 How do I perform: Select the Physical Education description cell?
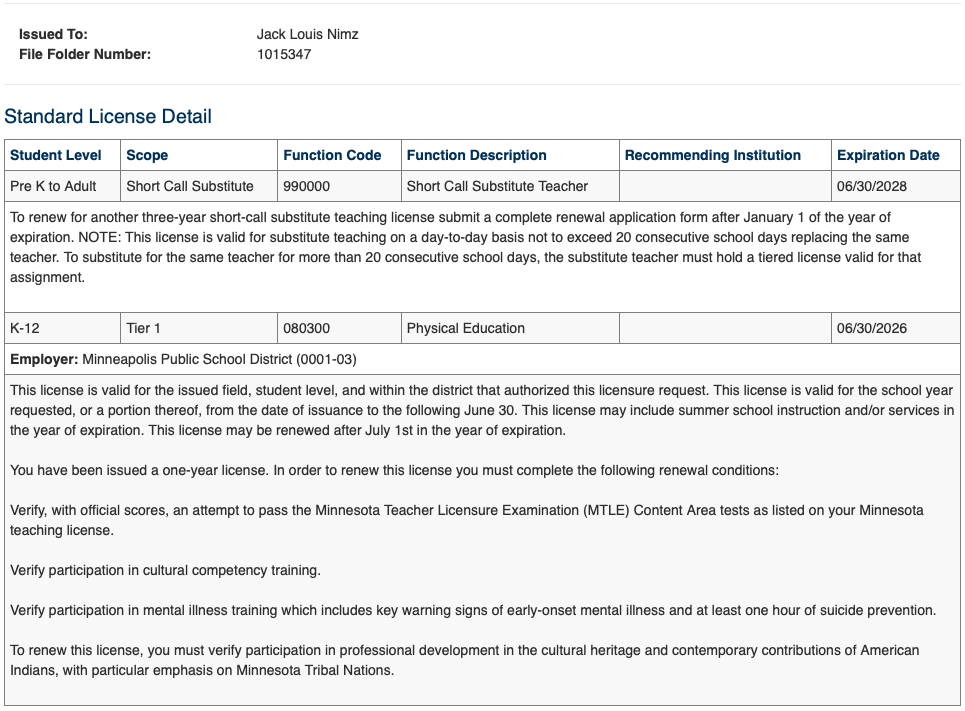coord(465,328)
